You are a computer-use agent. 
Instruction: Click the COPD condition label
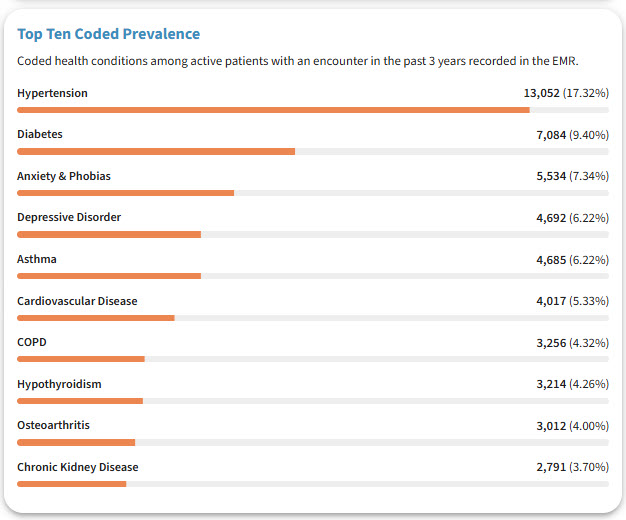click(32, 342)
